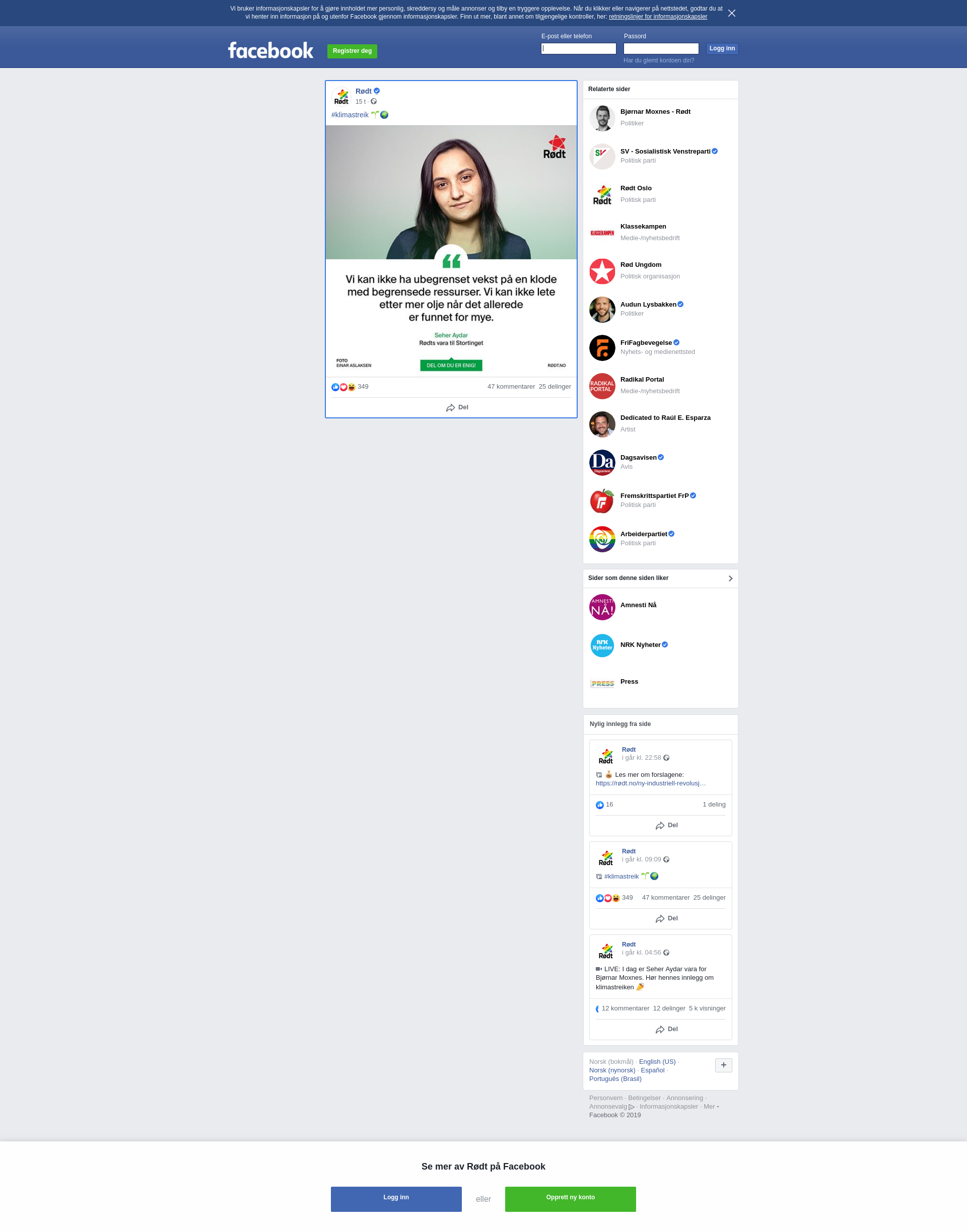This screenshot has height=1232, width=967.
Task: Focus the 'E-post eller telefon' input field
Action: click(578, 49)
